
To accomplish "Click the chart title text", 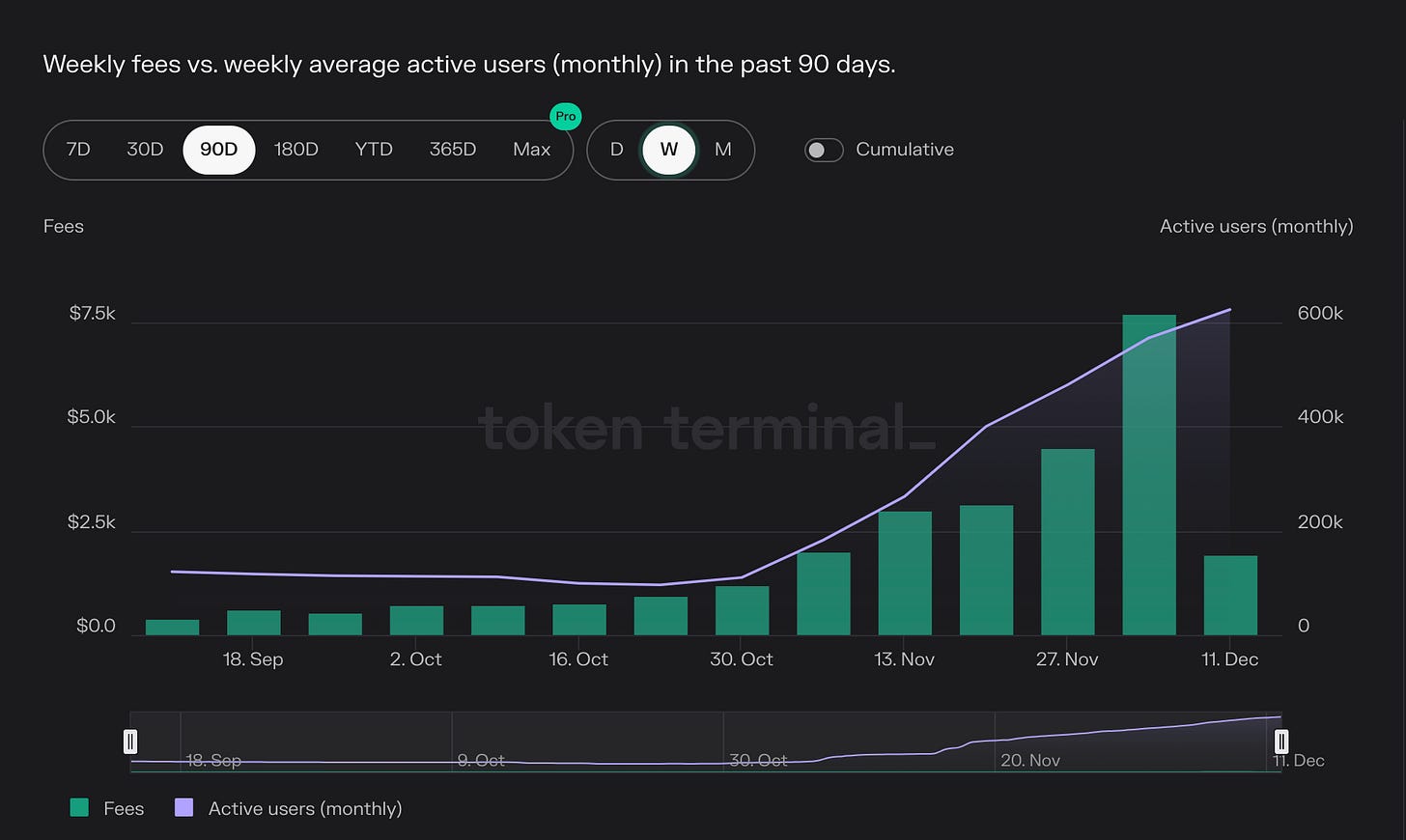I will point(469,65).
